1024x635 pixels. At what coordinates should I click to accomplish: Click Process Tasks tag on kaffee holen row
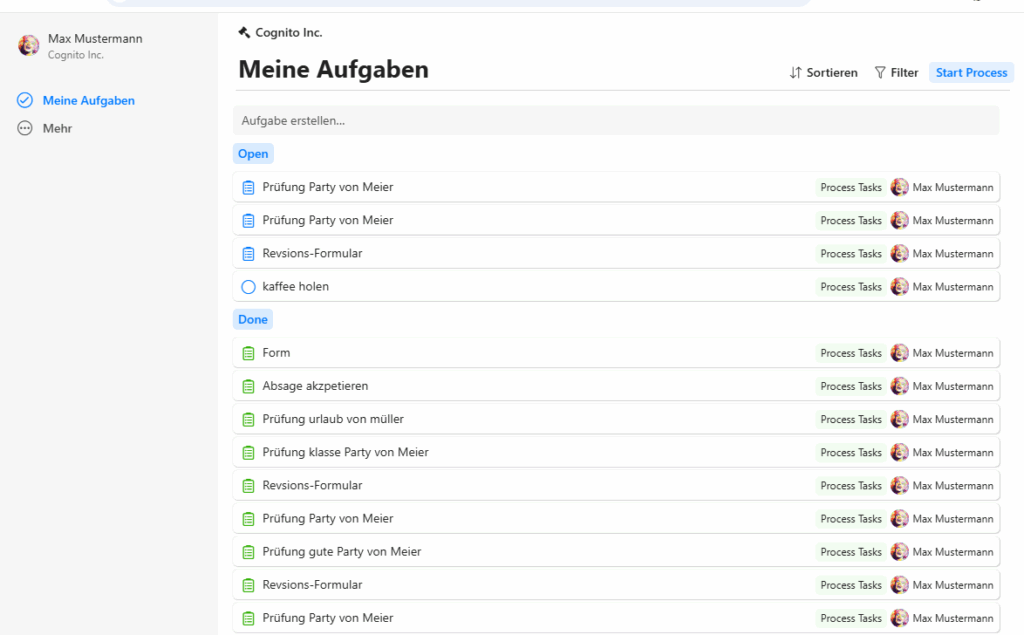pos(851,287)
